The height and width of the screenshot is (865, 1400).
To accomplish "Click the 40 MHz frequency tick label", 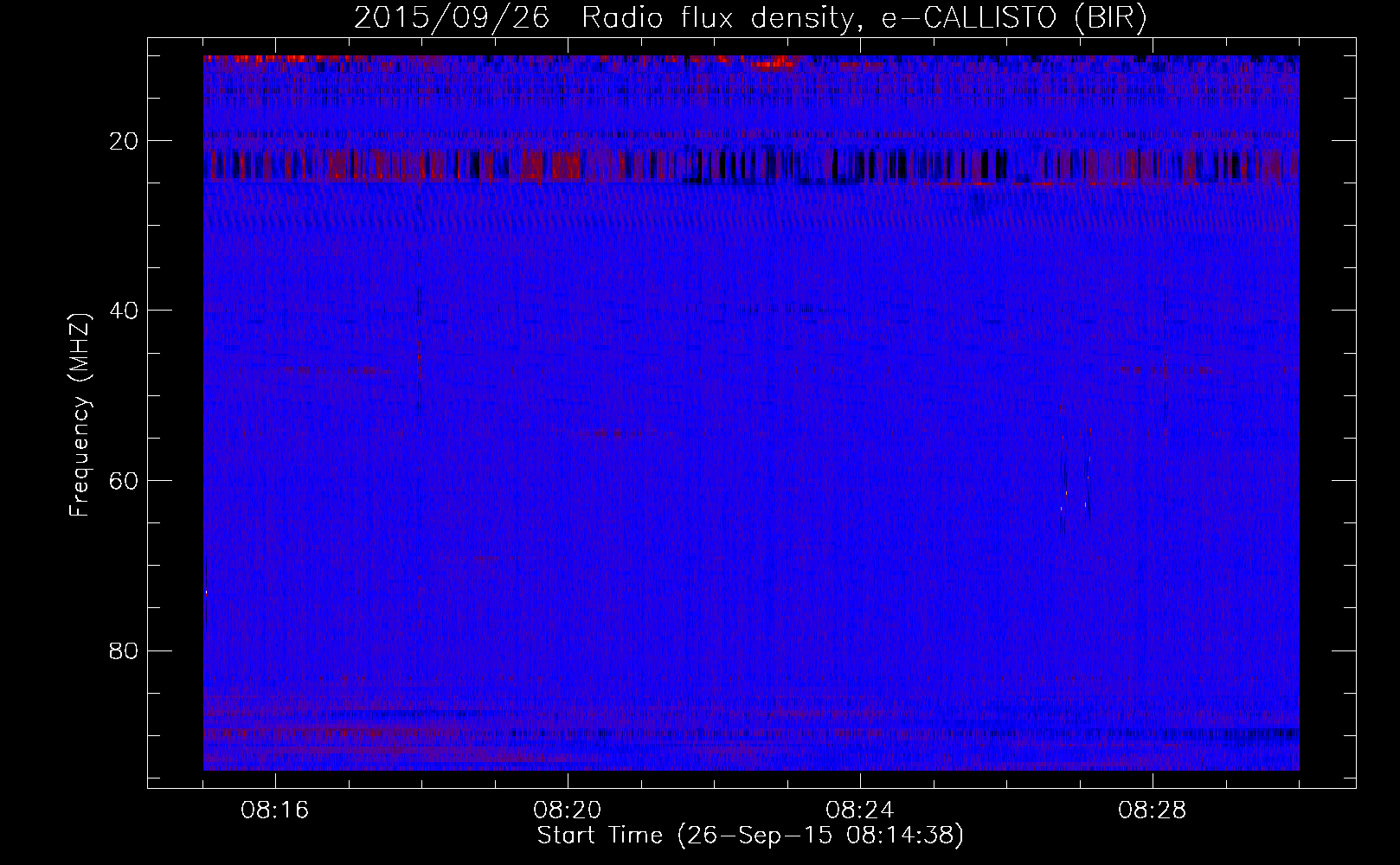I will [x=125, y=311].
